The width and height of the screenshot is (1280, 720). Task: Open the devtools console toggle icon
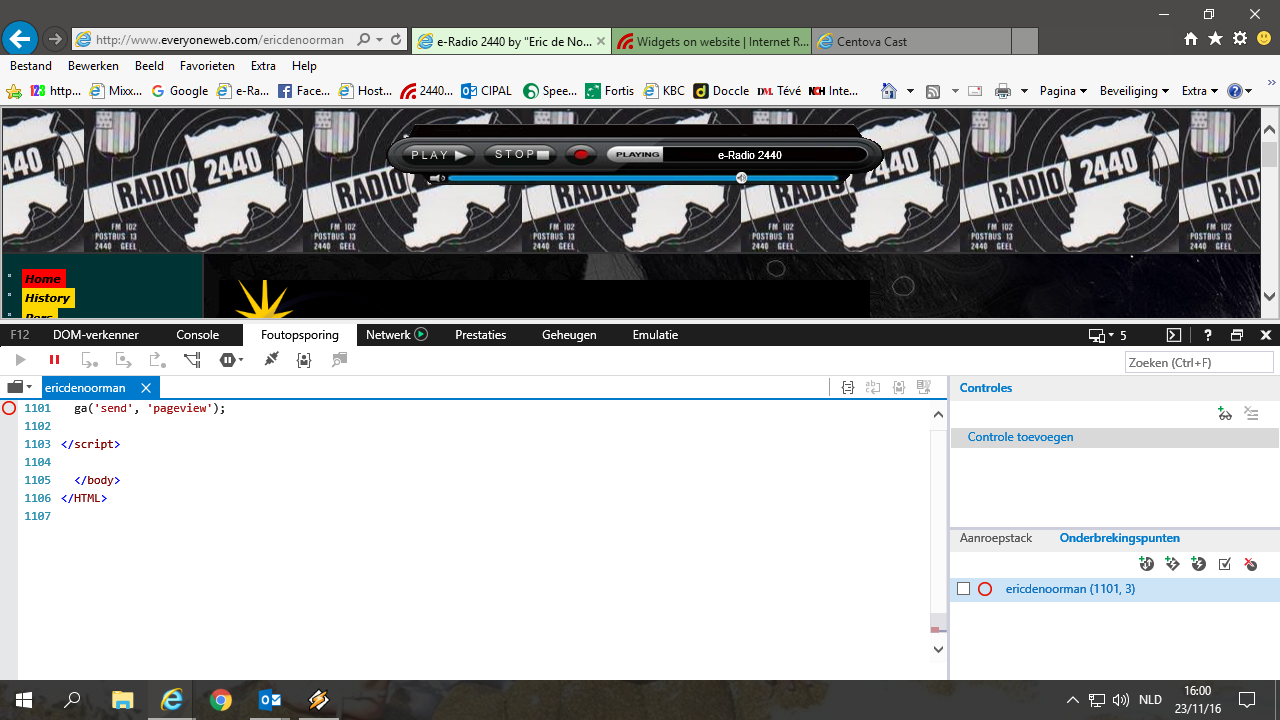pos(1174,335)
